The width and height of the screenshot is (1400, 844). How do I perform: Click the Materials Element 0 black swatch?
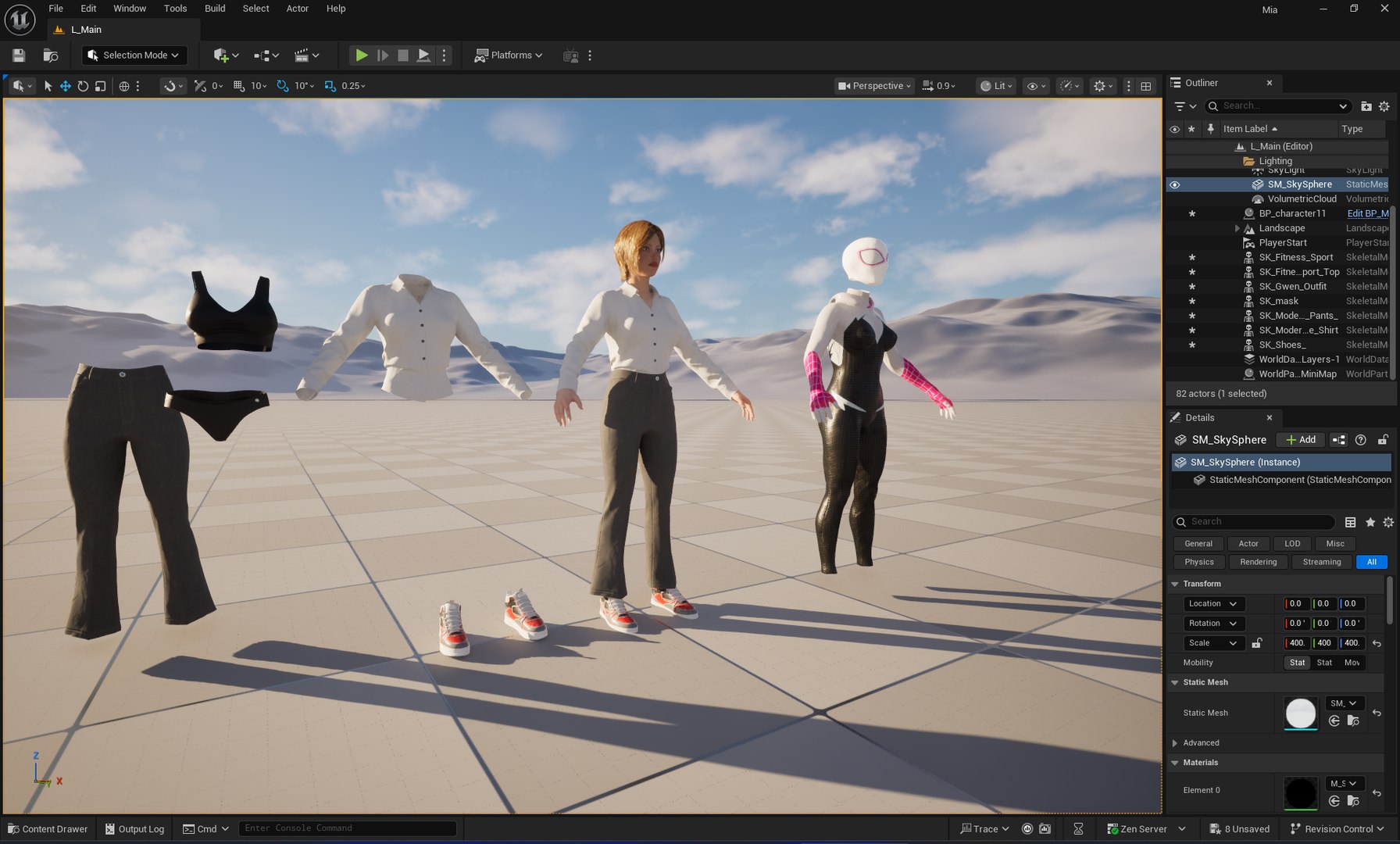(1301, 793)
